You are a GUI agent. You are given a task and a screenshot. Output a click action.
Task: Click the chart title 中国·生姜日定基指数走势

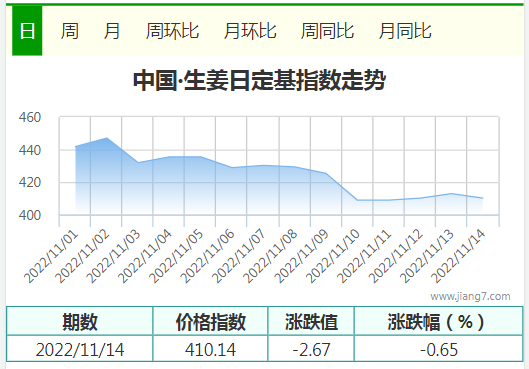[x=259, y=81]
